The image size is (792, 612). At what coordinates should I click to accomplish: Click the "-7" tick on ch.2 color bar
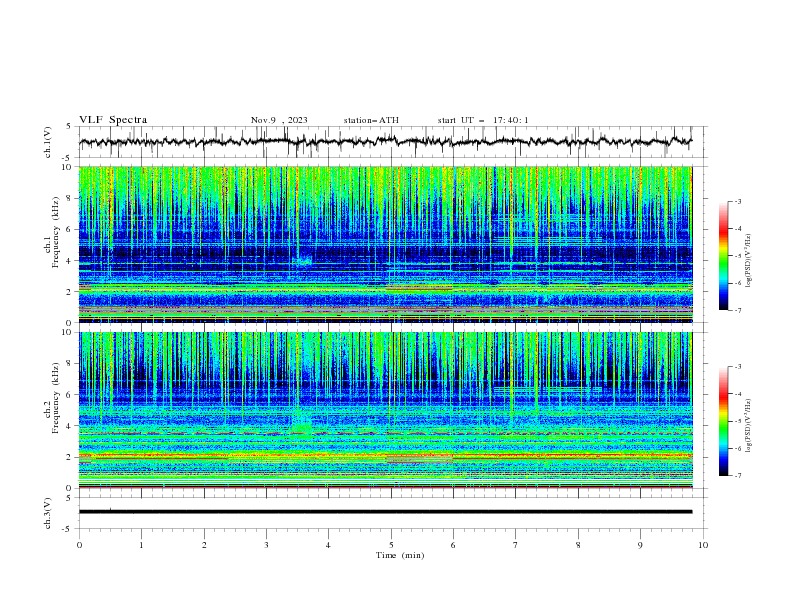[x=737, y=475]
